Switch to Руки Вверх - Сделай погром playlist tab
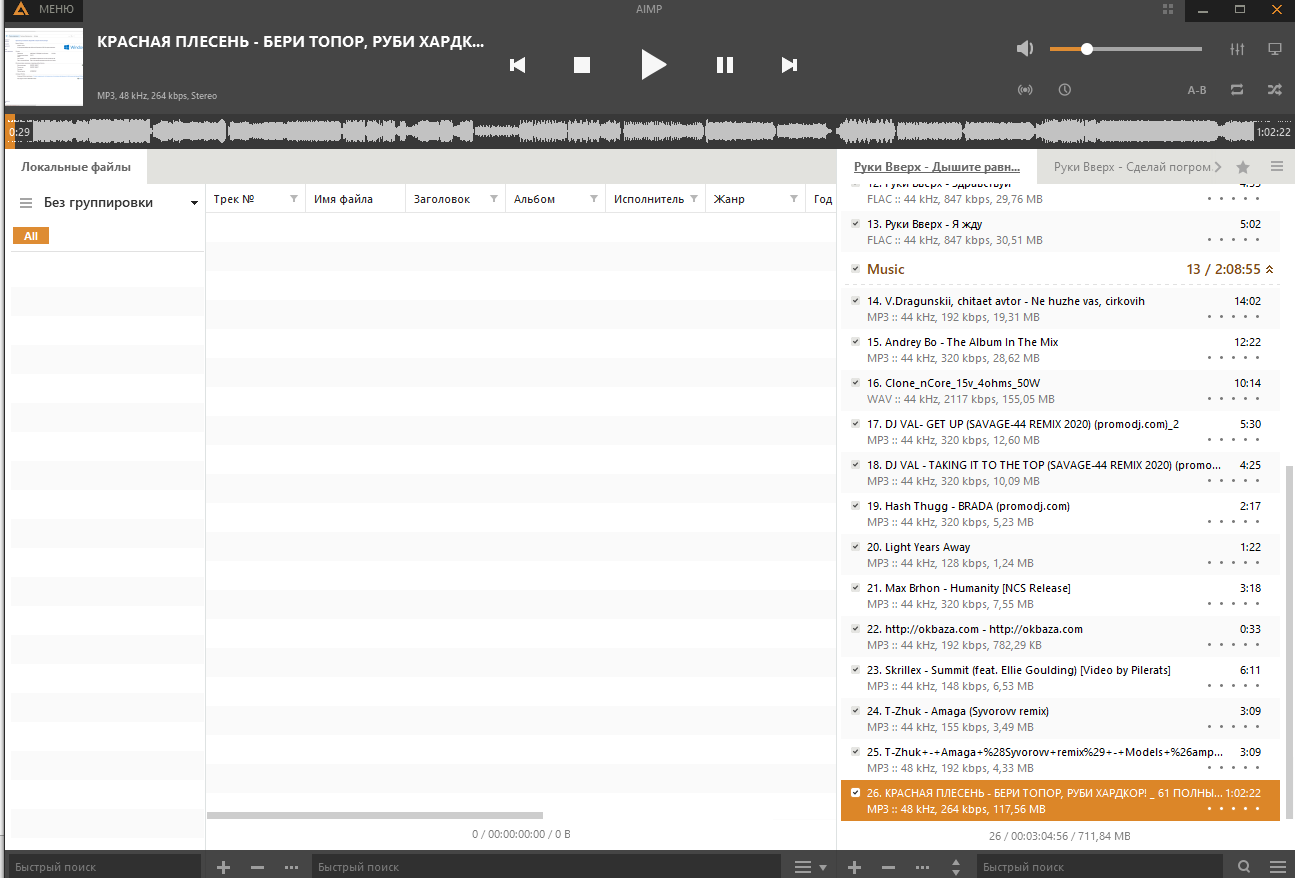 pos(1132,167)
